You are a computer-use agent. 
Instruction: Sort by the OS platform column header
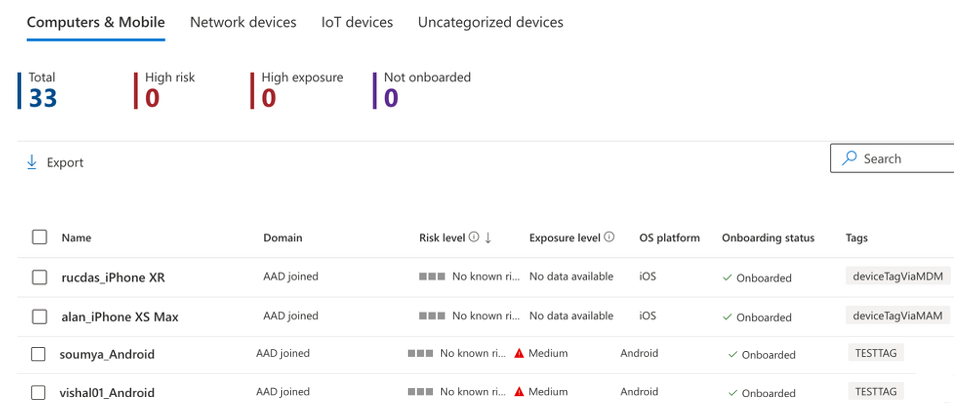[669, 238]
